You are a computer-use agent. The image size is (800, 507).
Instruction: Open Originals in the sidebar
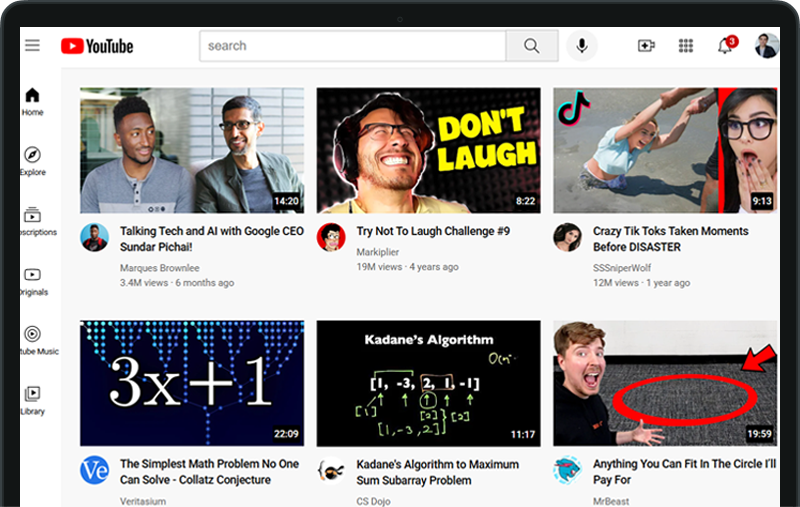click(32, 280)
